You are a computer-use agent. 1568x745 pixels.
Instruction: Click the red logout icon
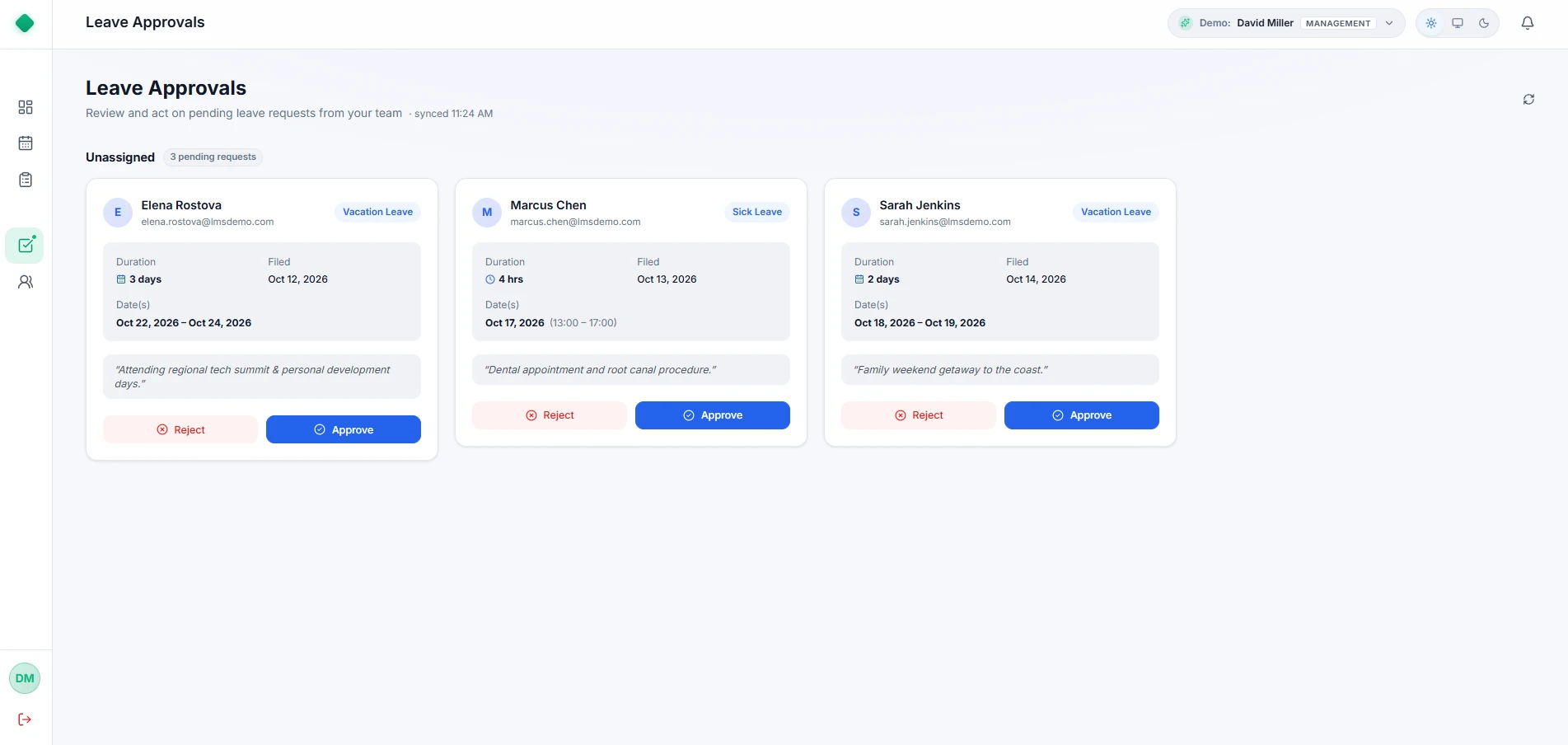[25, 719]
